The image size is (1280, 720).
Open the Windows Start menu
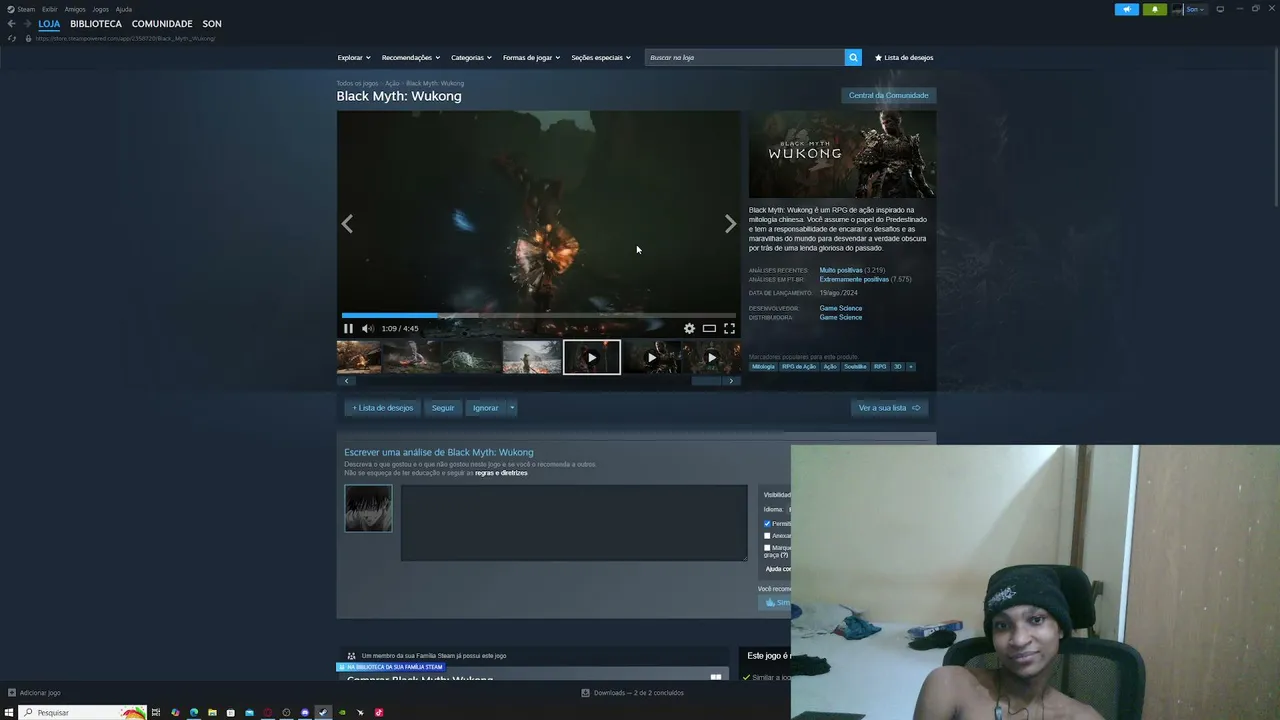point(9,712)
